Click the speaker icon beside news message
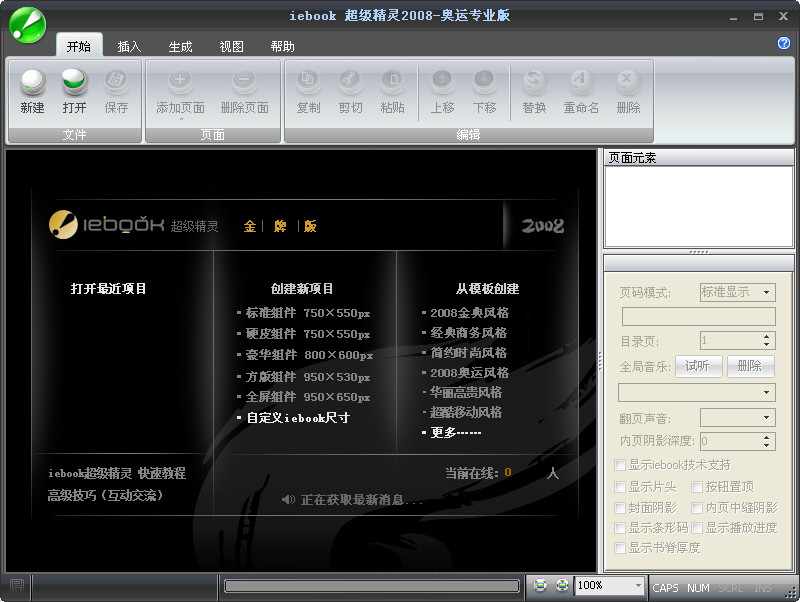 288,499
